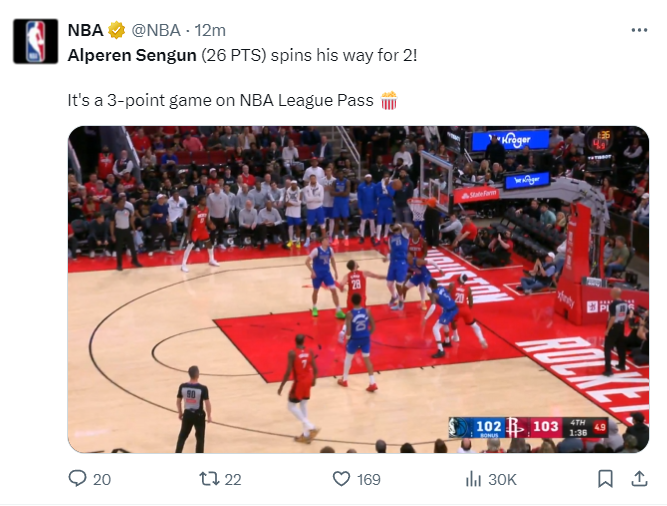The image size is (667, 506).
Task: Click the 30K views count
Action: point(502,480)
